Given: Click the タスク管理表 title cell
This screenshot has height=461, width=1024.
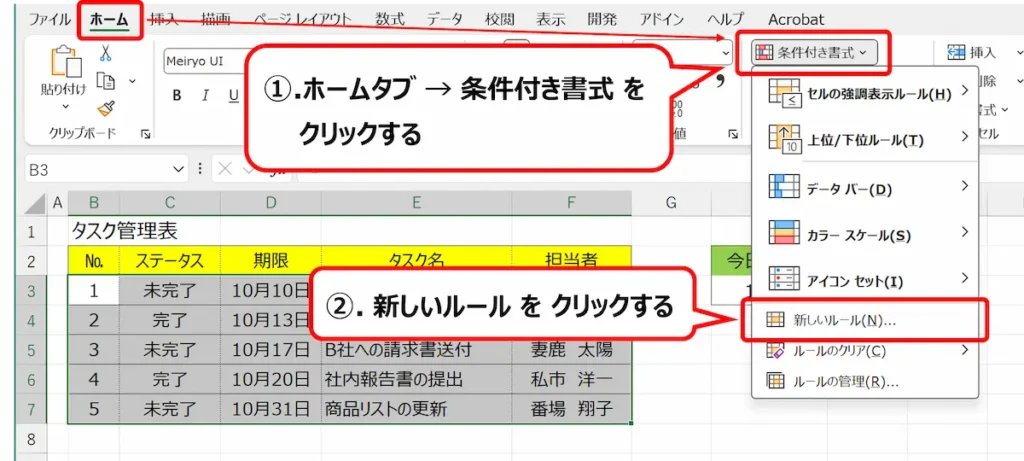Looking at the screenshot, I should (124, 230).
